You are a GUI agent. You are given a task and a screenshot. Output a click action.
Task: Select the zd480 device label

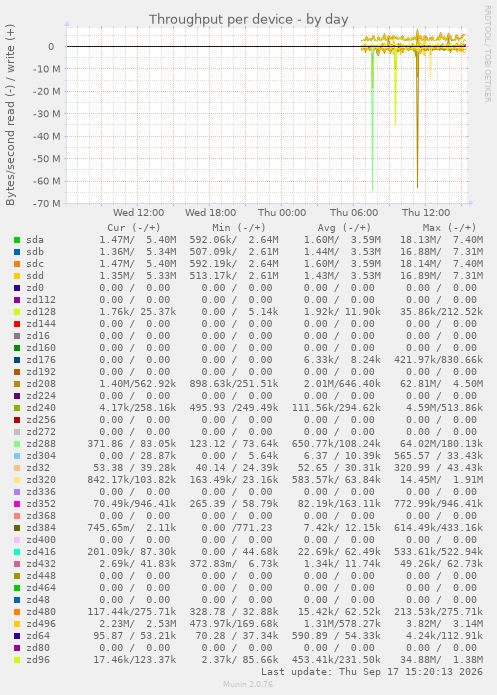pyautogui.click(x=41, y=612)
